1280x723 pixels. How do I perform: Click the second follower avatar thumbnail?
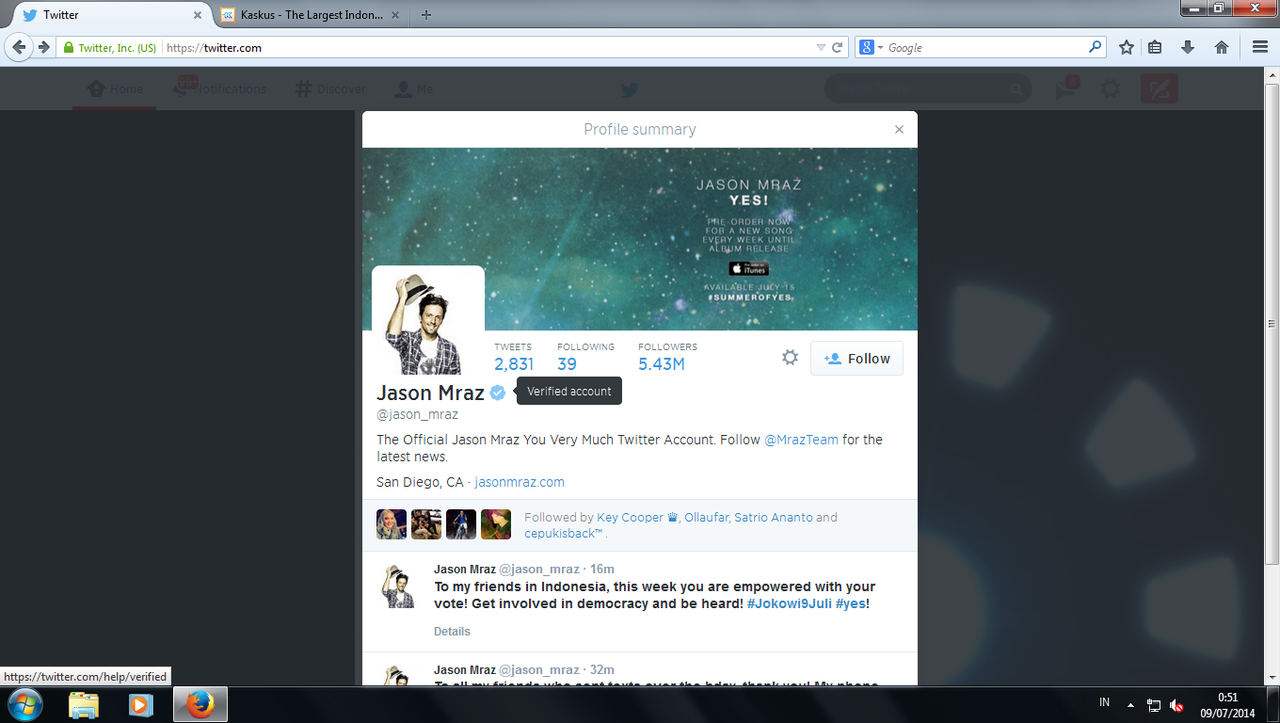[426, 524]
